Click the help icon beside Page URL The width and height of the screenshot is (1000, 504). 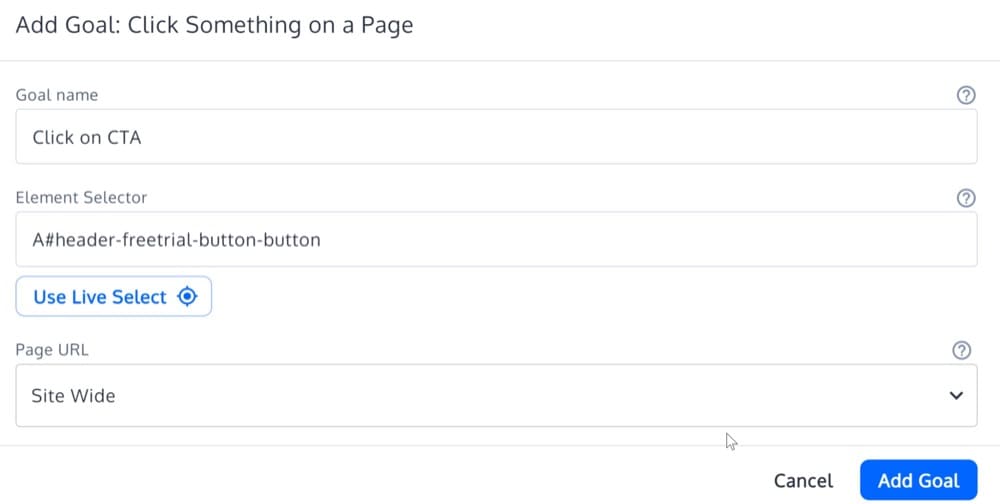pyautogui.click(x=962, y=350)
